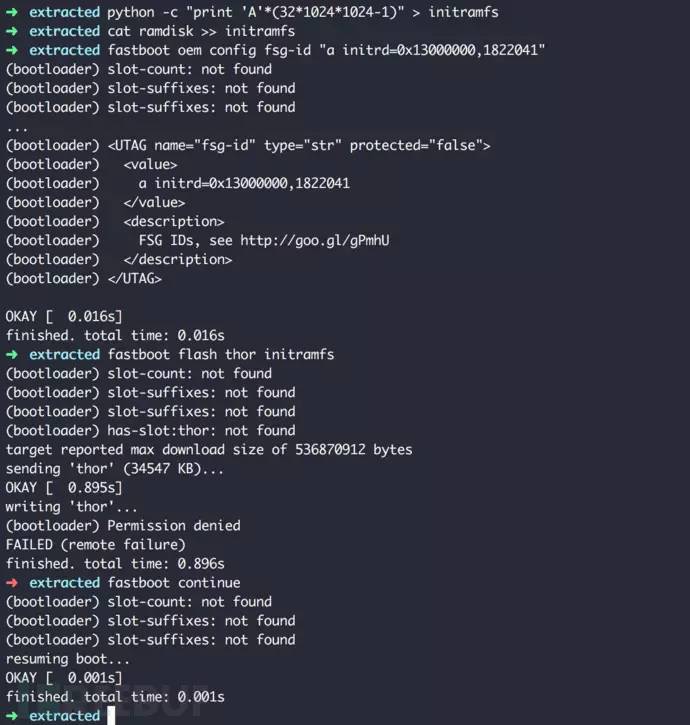The image size is (690, 725).
Task: Click the FAILED (remote failure) message
Action: coord(95,544)
